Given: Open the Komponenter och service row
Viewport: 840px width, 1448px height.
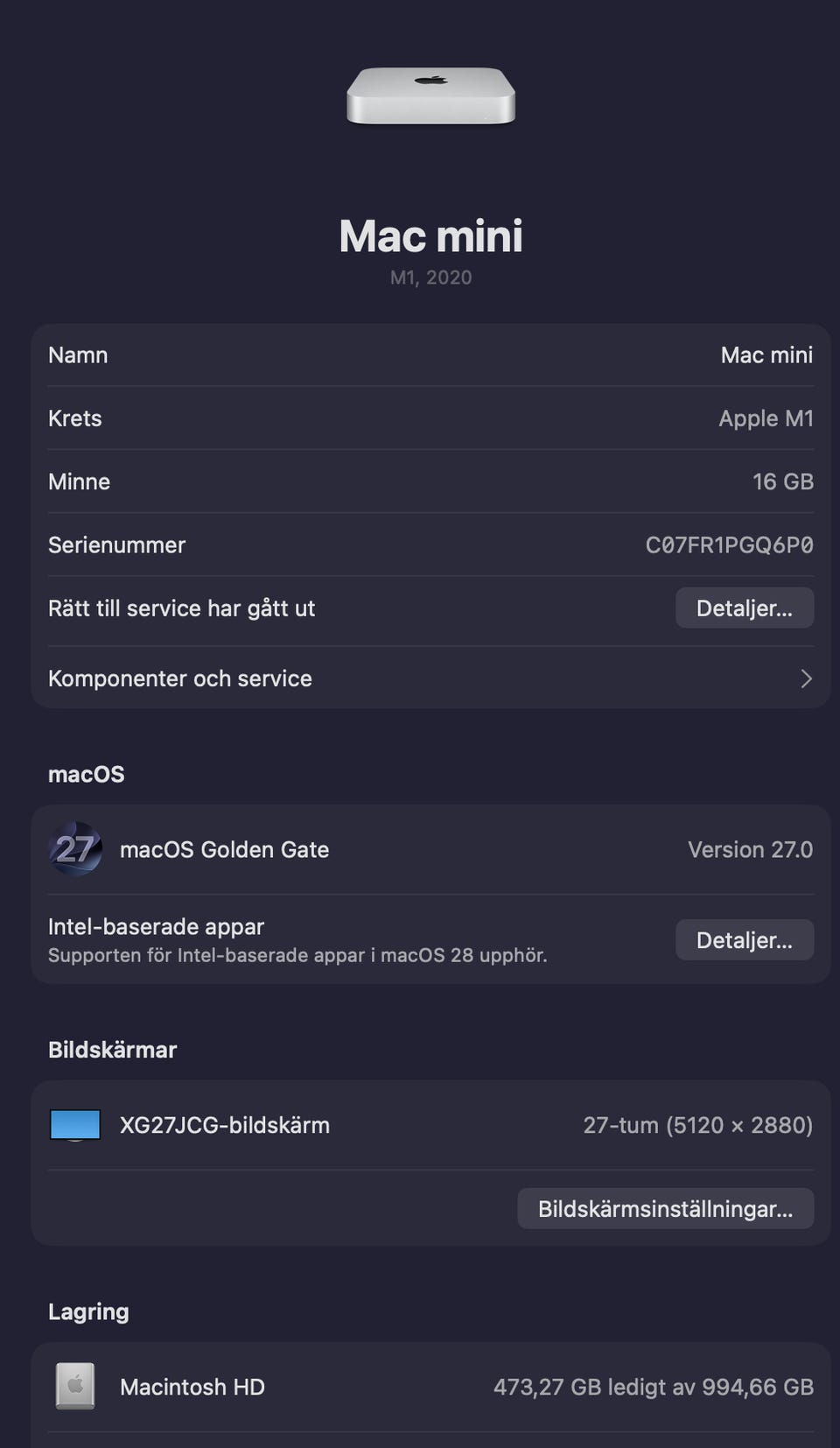Looking at the screenshot, I should tap(430, 678).
